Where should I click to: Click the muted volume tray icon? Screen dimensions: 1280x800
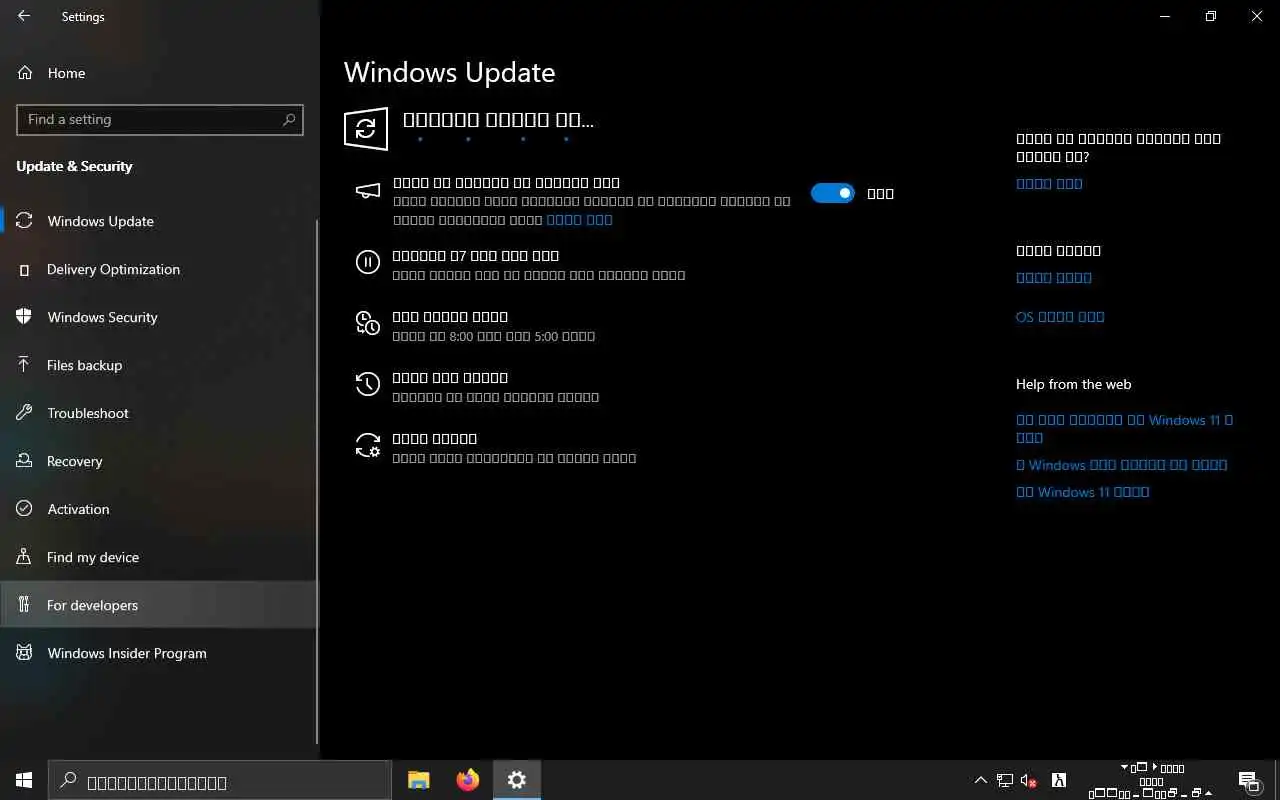pyautogui.click(x=1029, y=780)
